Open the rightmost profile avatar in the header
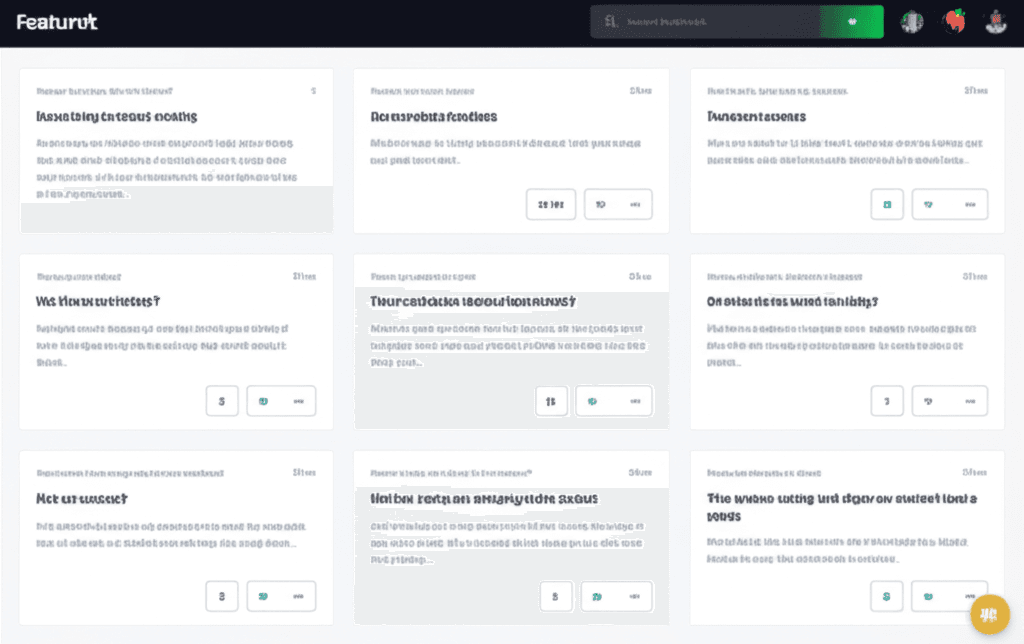 (x=996, y=22)
